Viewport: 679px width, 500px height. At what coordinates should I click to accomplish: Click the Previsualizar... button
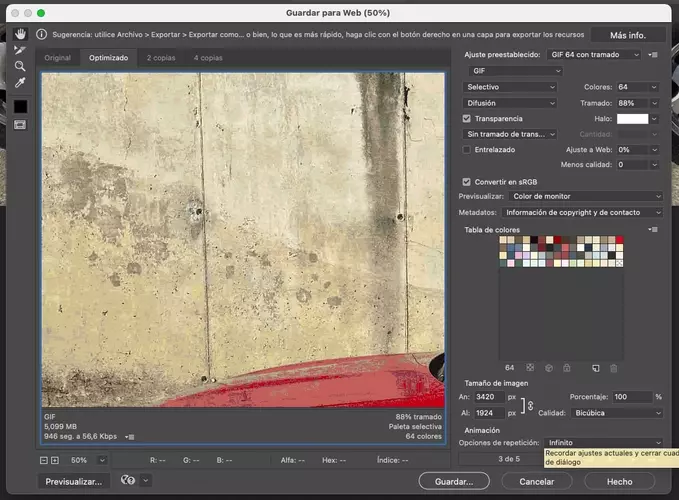(x=74, y=481)
